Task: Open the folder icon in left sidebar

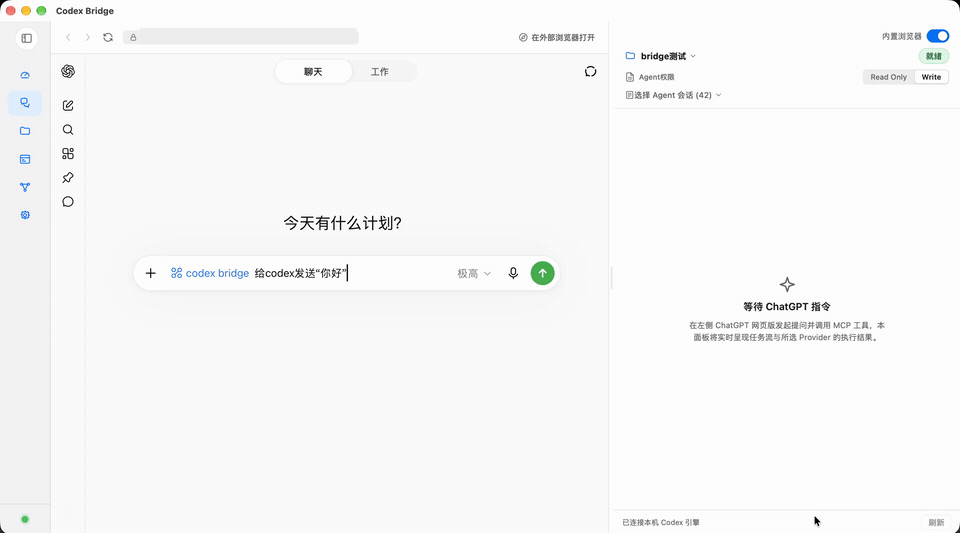Action: pos(25,131)
